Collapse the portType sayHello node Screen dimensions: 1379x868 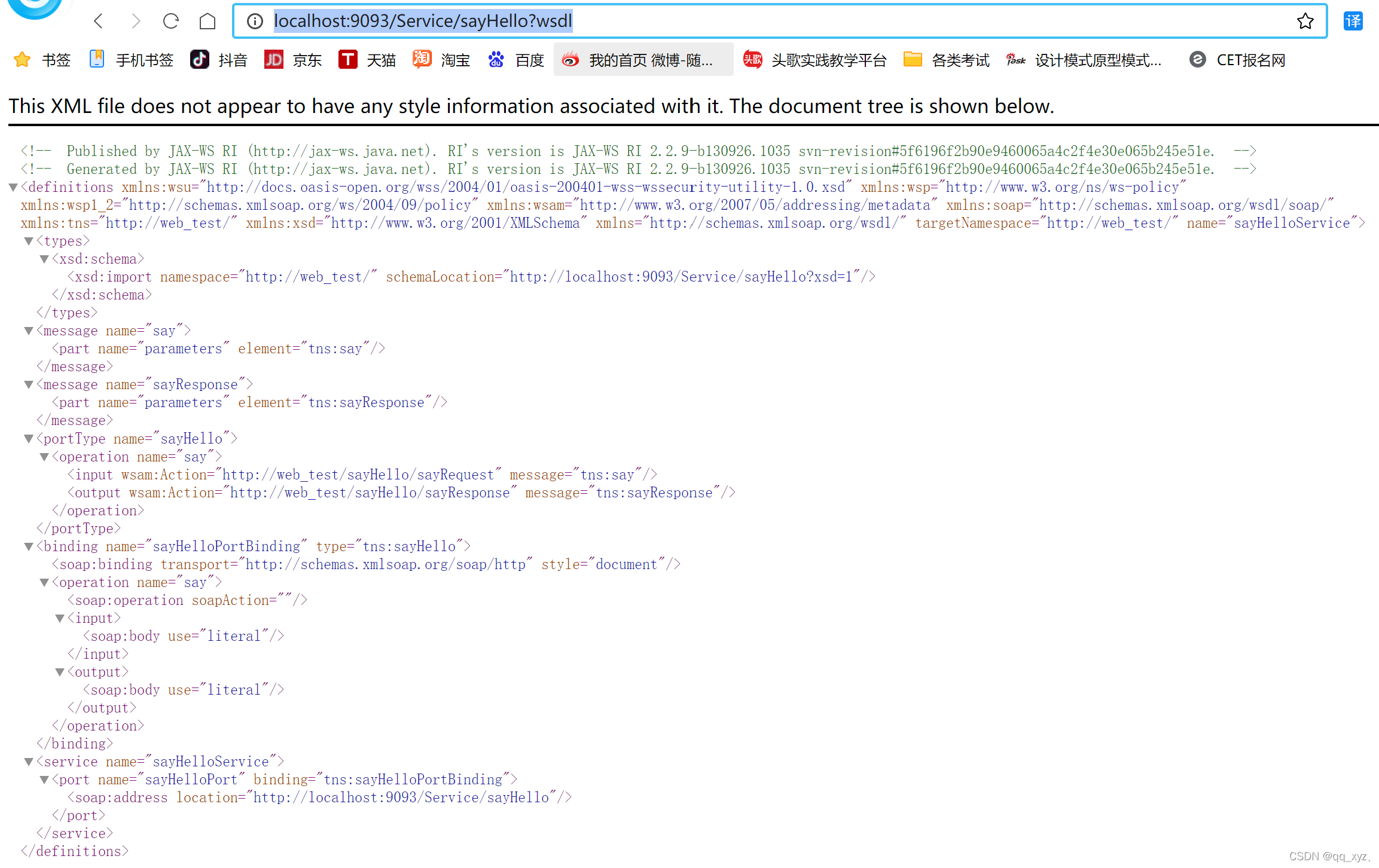click(x=29, y=439)
